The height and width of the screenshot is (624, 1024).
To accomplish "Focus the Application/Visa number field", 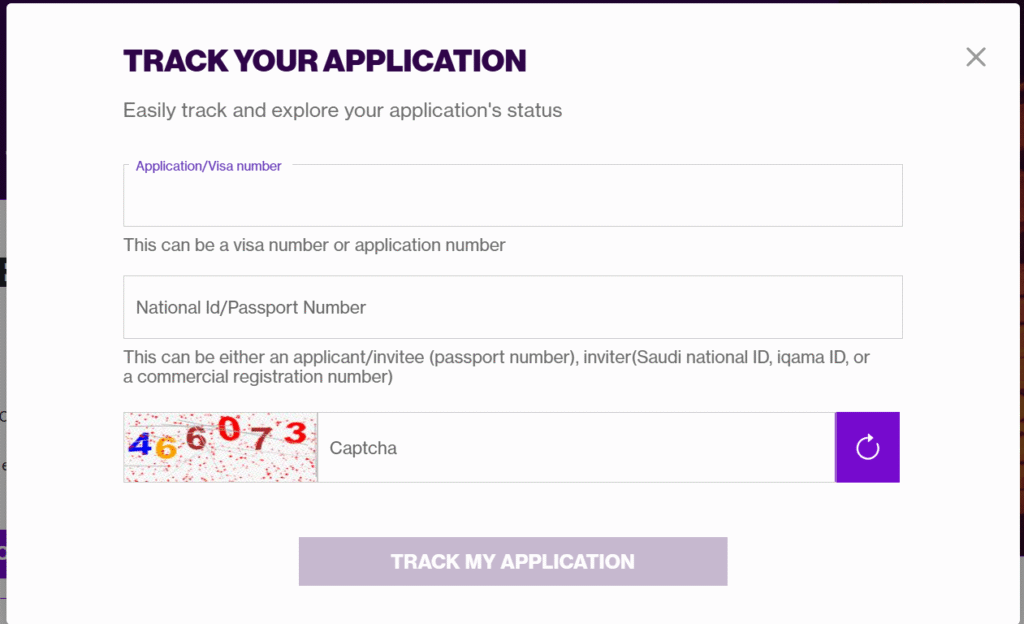I will click(512, 198).
